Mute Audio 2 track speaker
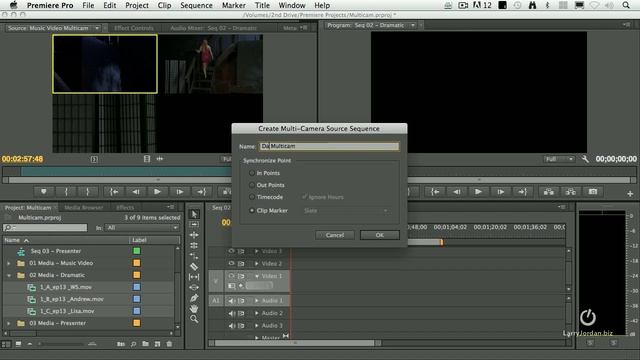640x360 pixels. pyautogui.click(x=231, y=313)
